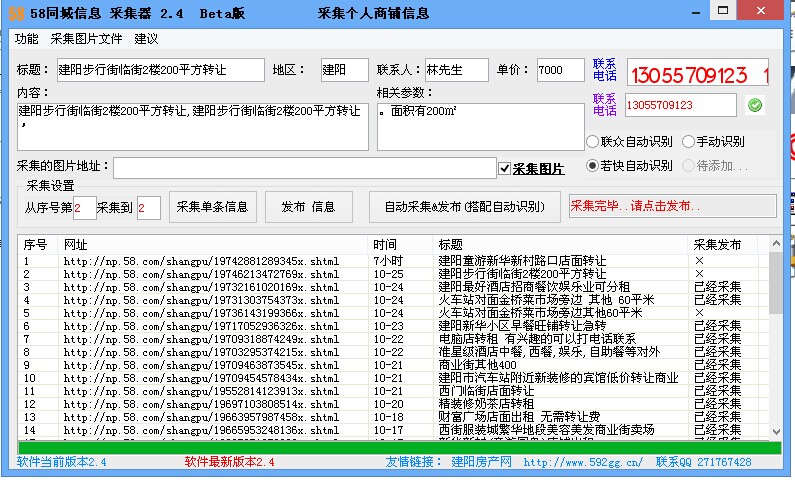Select the 若快自动识别 radio option
Viewport: 795px width, 482px height.
(x=593, y=166)
